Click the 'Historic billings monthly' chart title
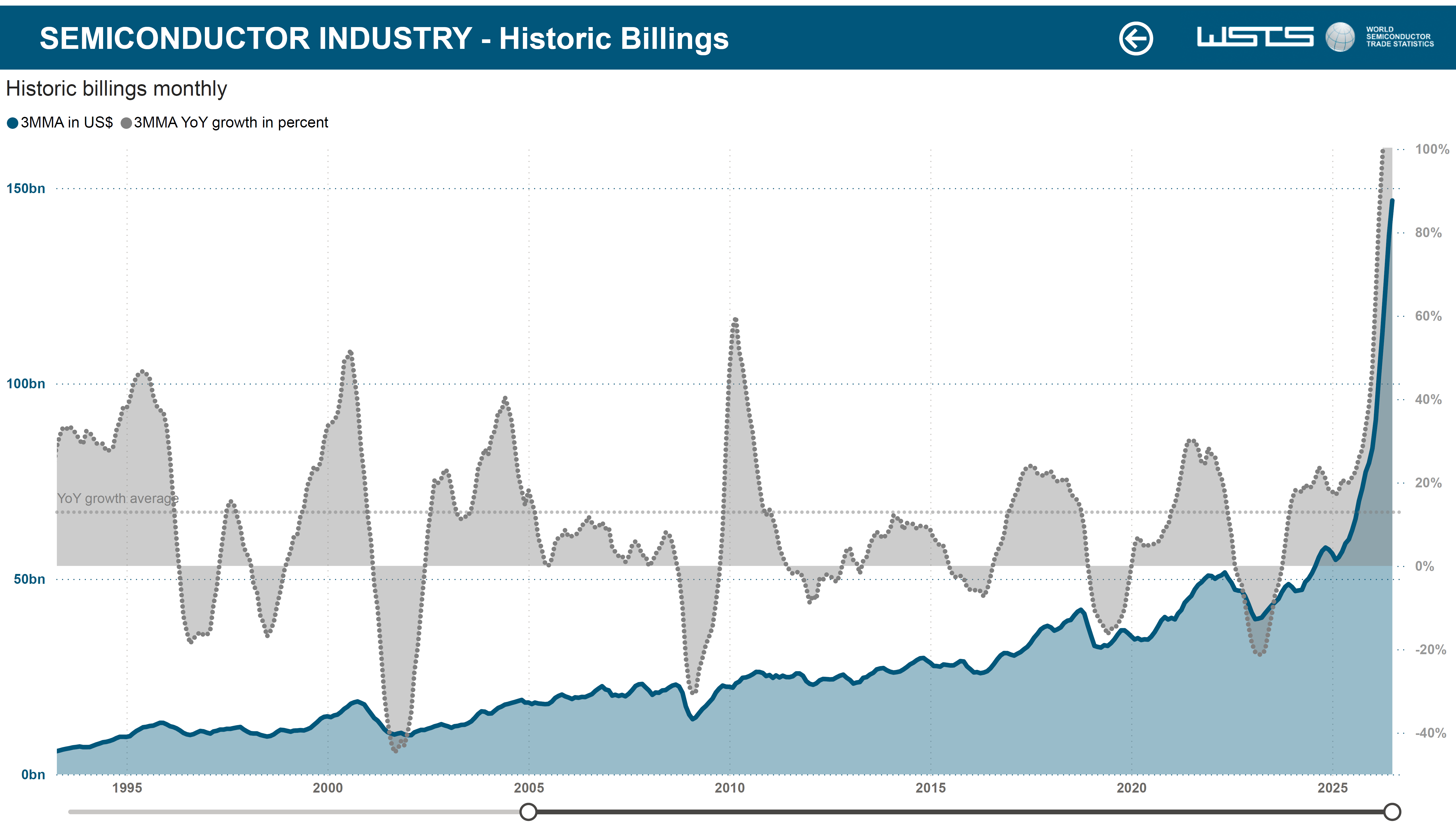This screenshot has width=1456, height=830. 116,89
